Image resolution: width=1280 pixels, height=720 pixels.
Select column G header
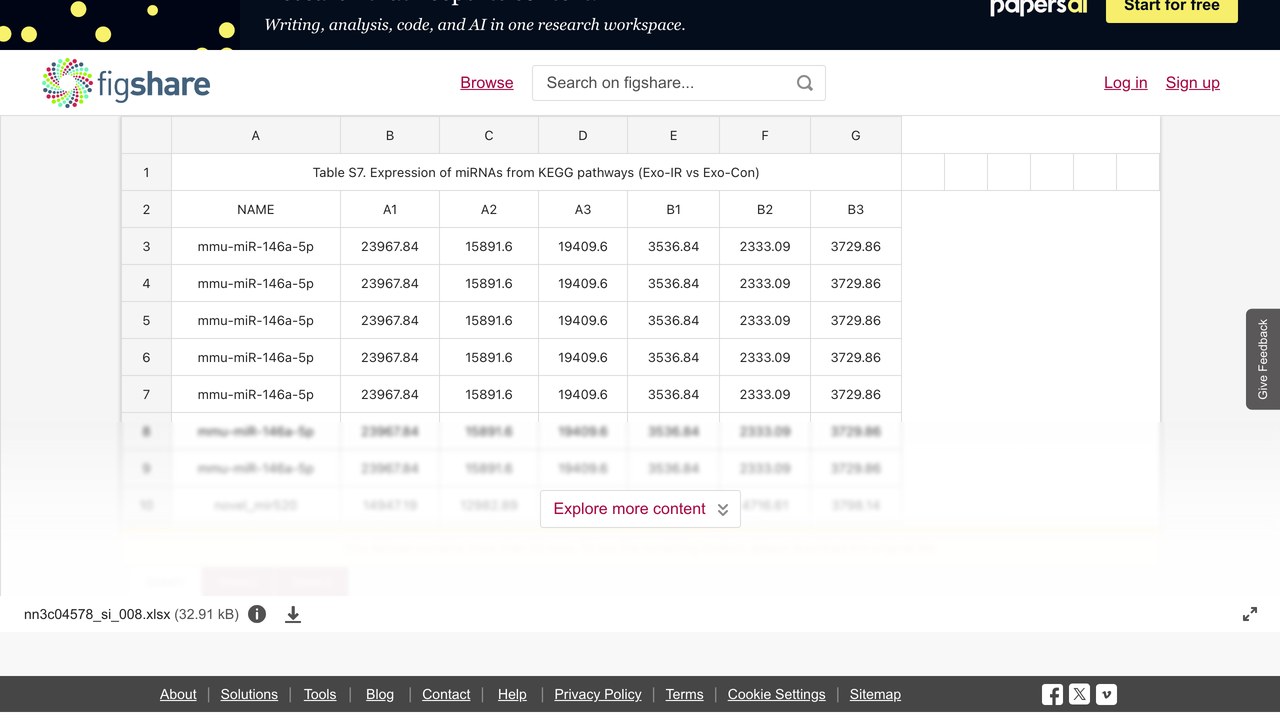pos(856,135)
